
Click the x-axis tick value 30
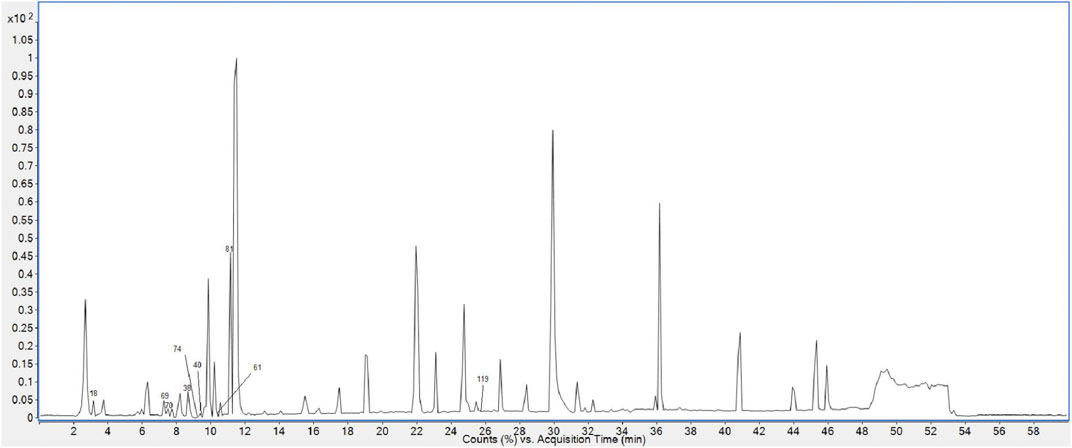pos(554,431)
